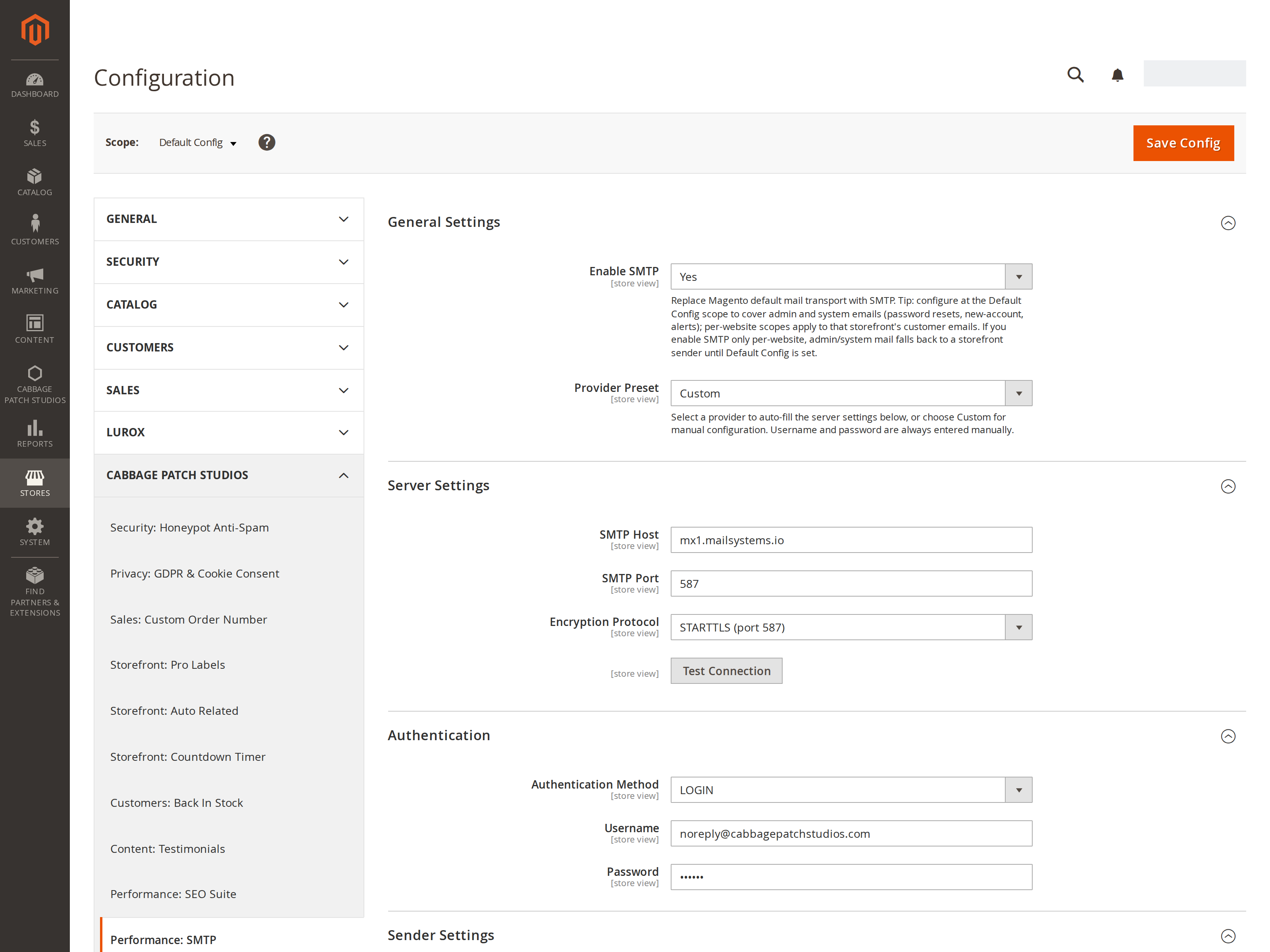Collapse the Sender Settings section
The height and width of the screenshot is (952, 1270).
(x=1228, y=936)
